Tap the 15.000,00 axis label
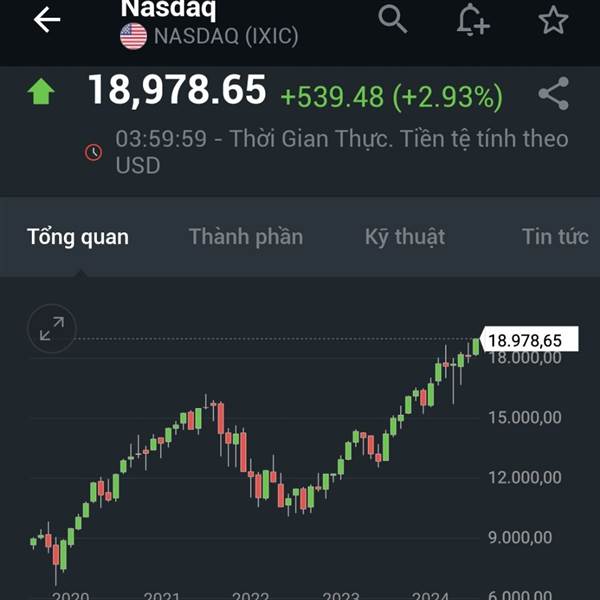This screenshot has height=600, width=600. click(525, 417)
